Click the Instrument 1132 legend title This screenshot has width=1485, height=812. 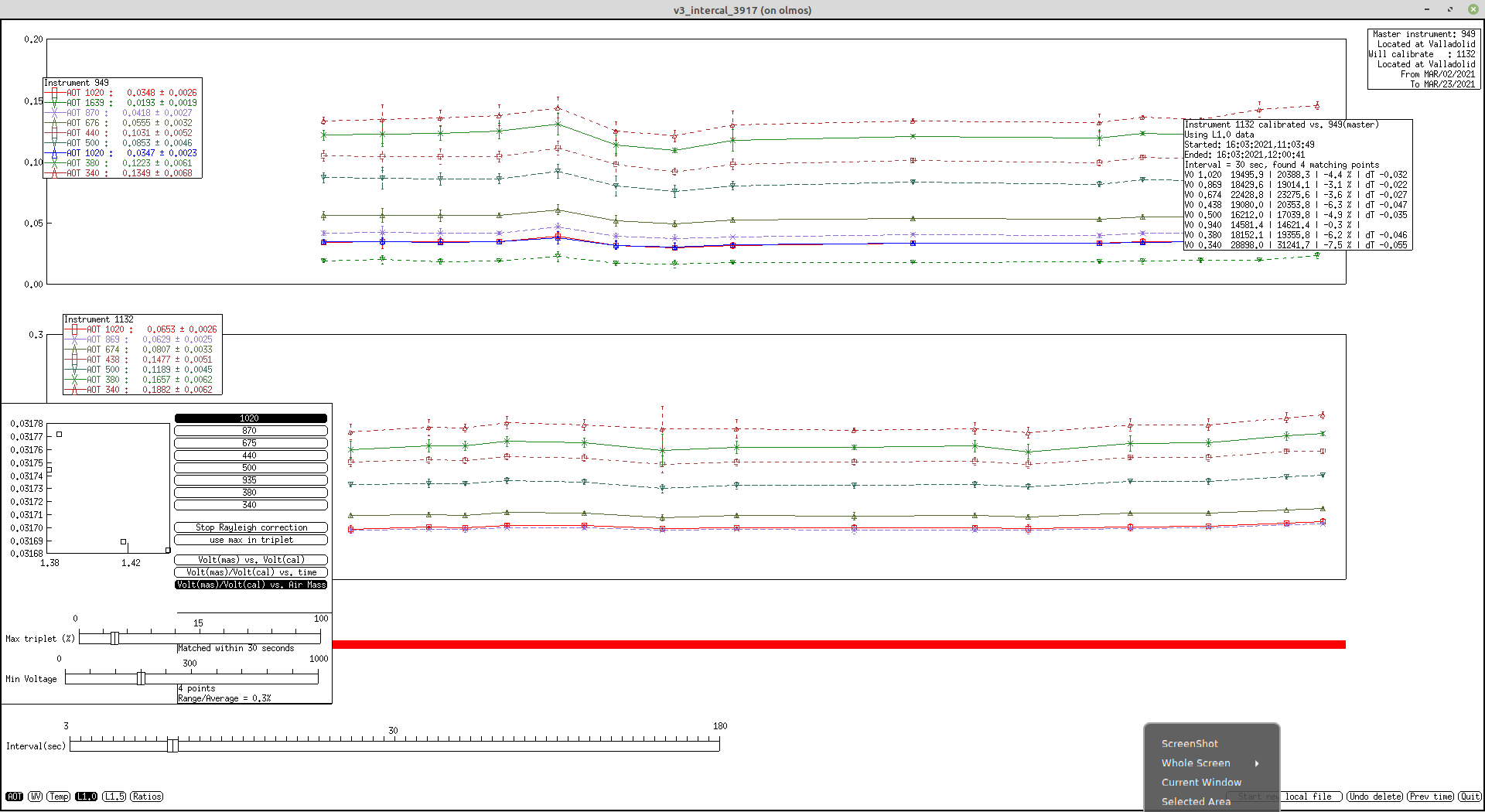(99, 319)
